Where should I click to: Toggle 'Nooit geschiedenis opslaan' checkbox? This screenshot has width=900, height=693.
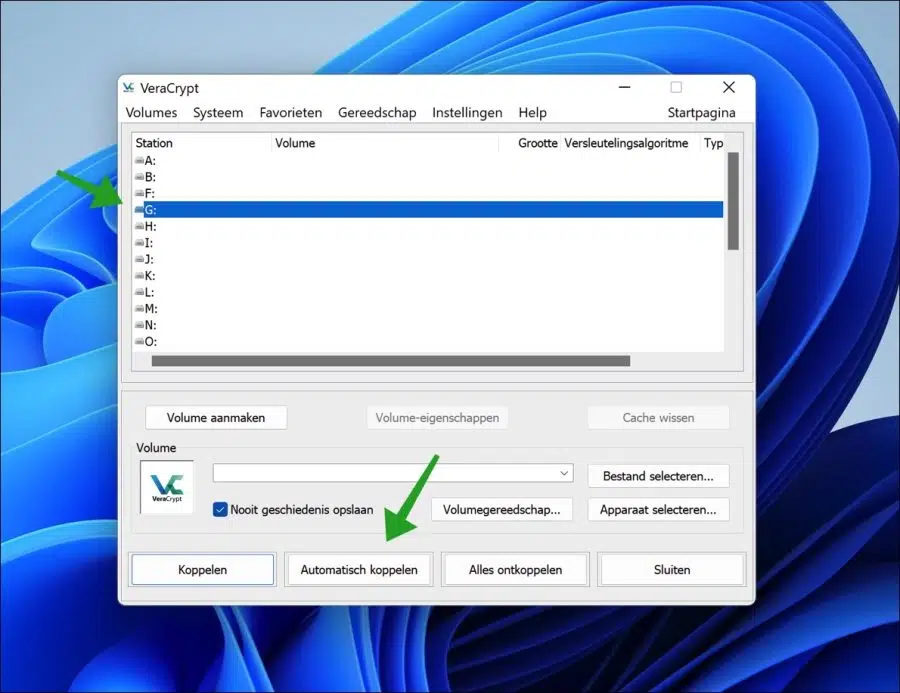click(x=220, y=509)
